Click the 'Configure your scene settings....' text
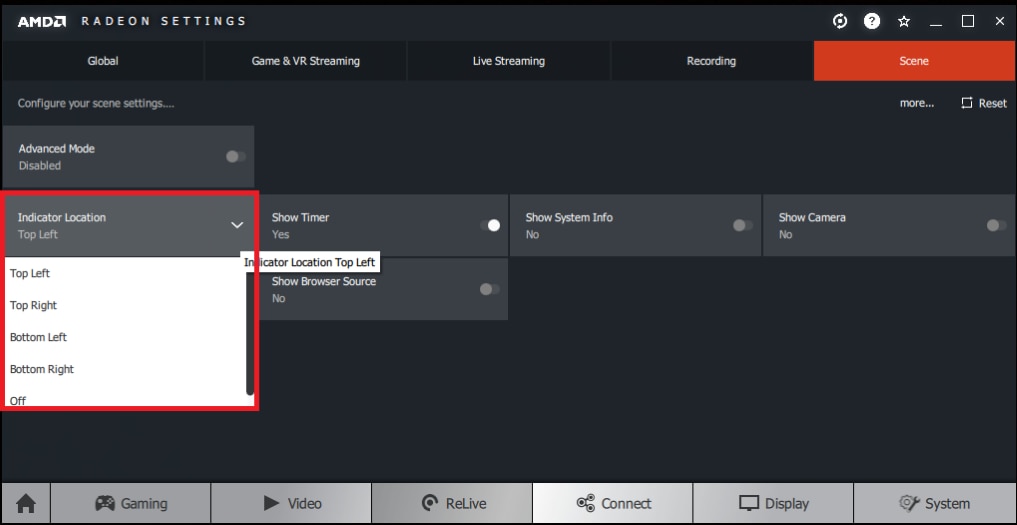 96,103
